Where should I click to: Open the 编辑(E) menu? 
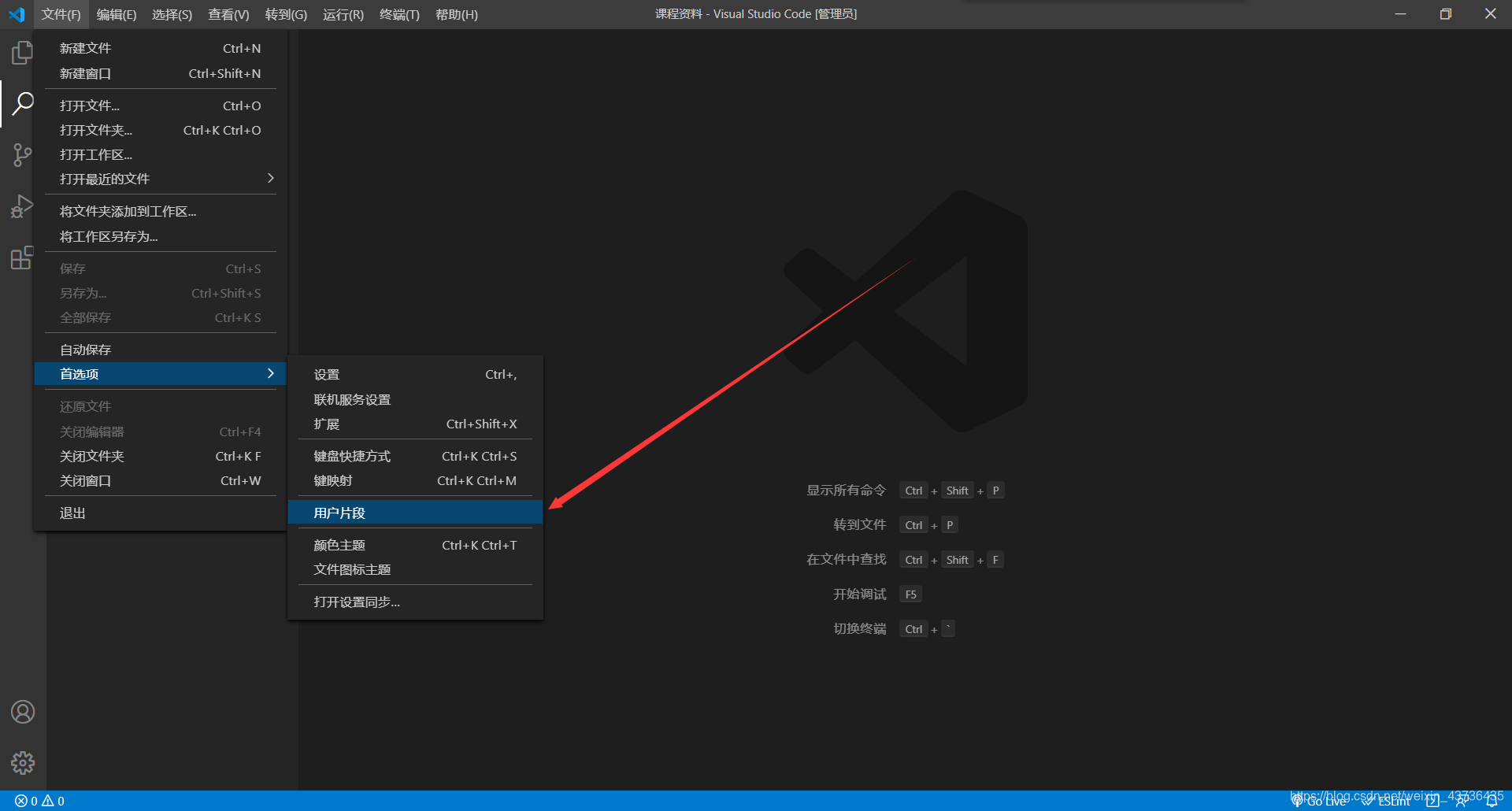click(x=117, y=14)
